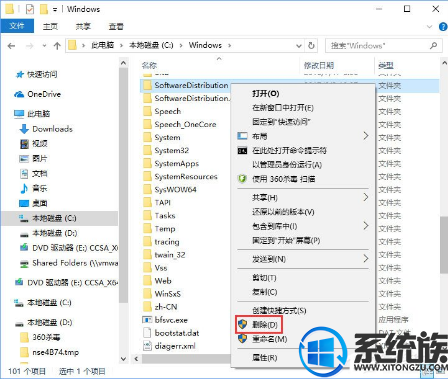Screen dimensions: 448x380
Task: Sort by the 类型 column header
Action: pos(386,65)
